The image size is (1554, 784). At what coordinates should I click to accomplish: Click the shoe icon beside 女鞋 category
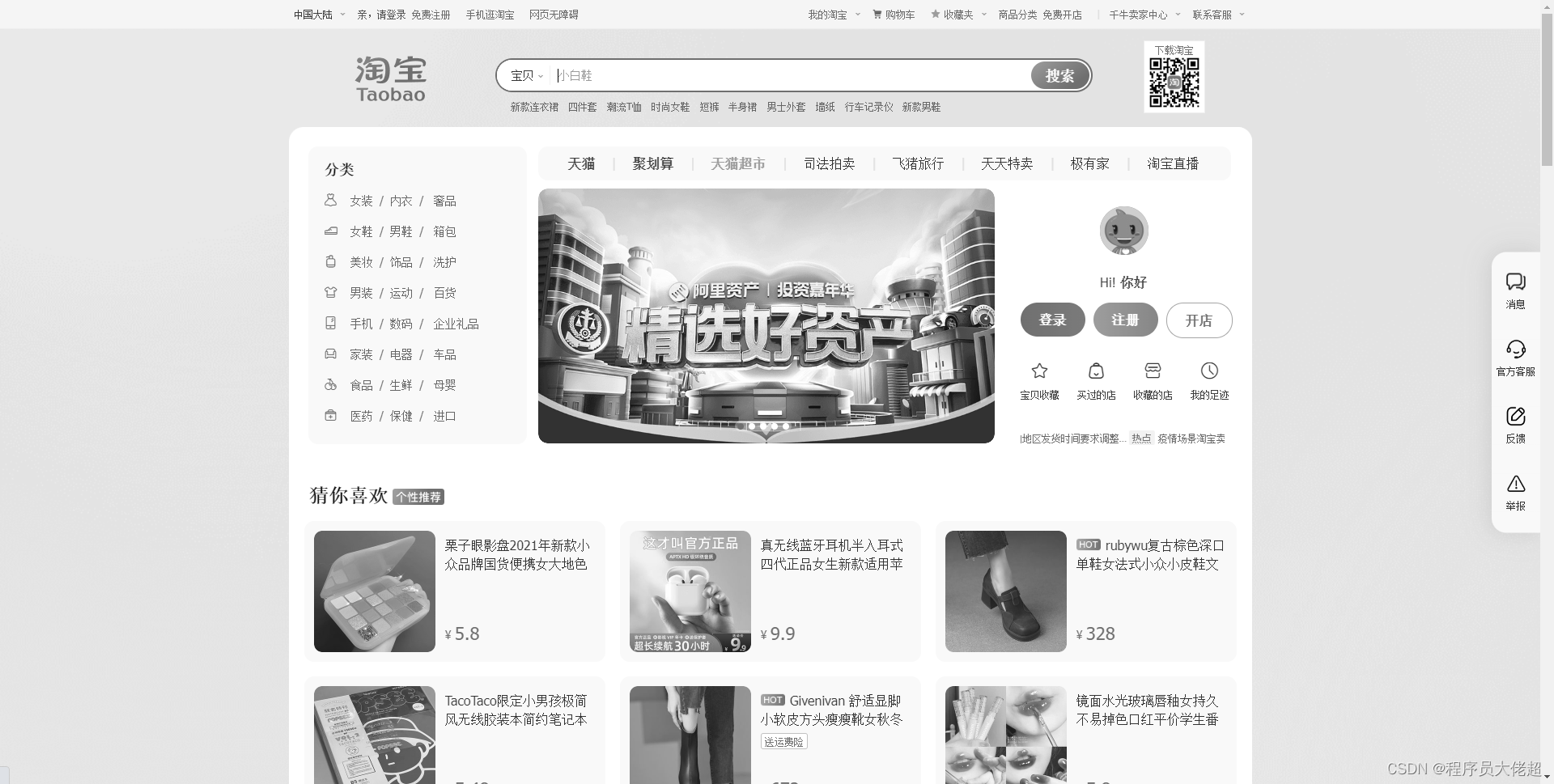(330, 231)
